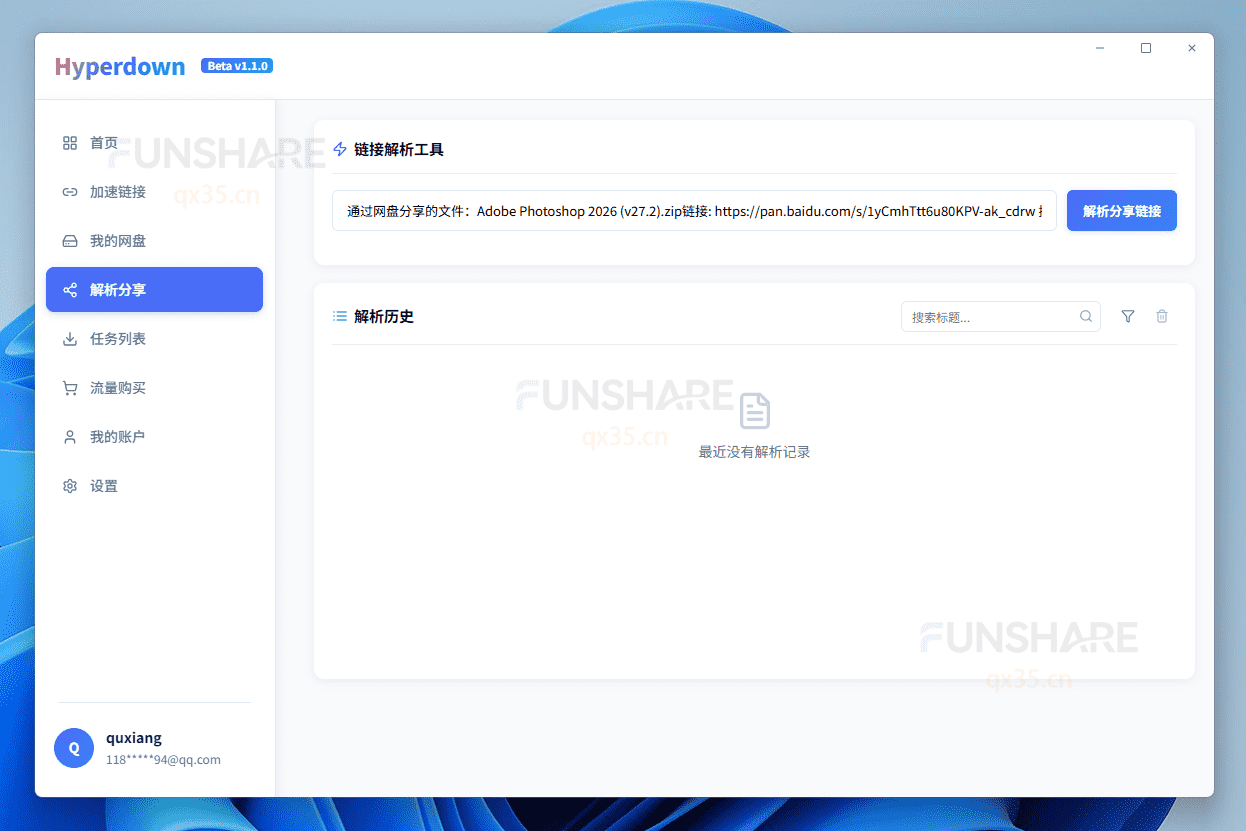
Task: Click the Beta v1.1.0 version badge
Action: coord(237,65)
